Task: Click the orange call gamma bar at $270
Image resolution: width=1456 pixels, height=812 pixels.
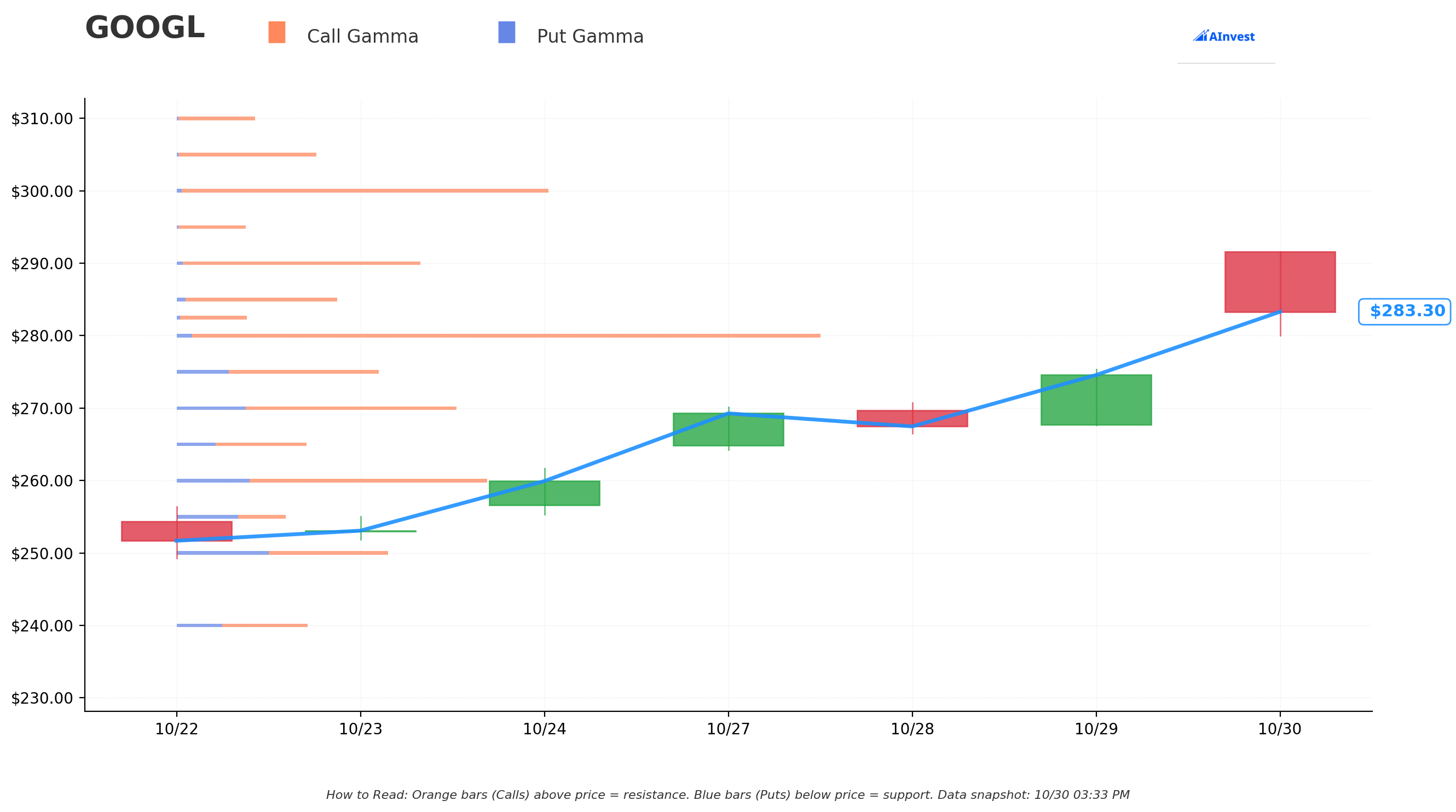Action: (x=351, y=408)
